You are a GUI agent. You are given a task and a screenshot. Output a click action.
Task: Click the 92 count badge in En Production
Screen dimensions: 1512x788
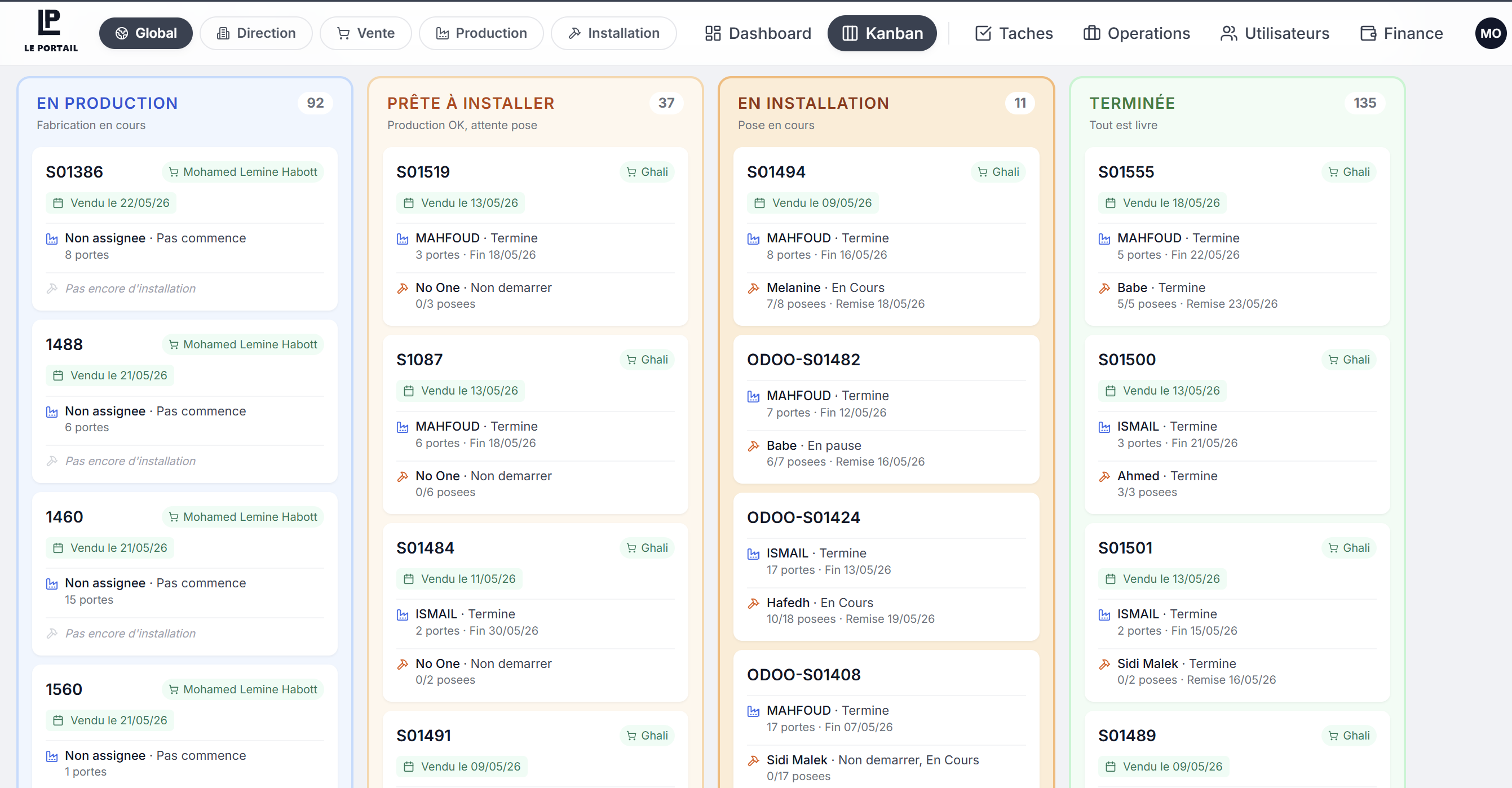(315, 103)
